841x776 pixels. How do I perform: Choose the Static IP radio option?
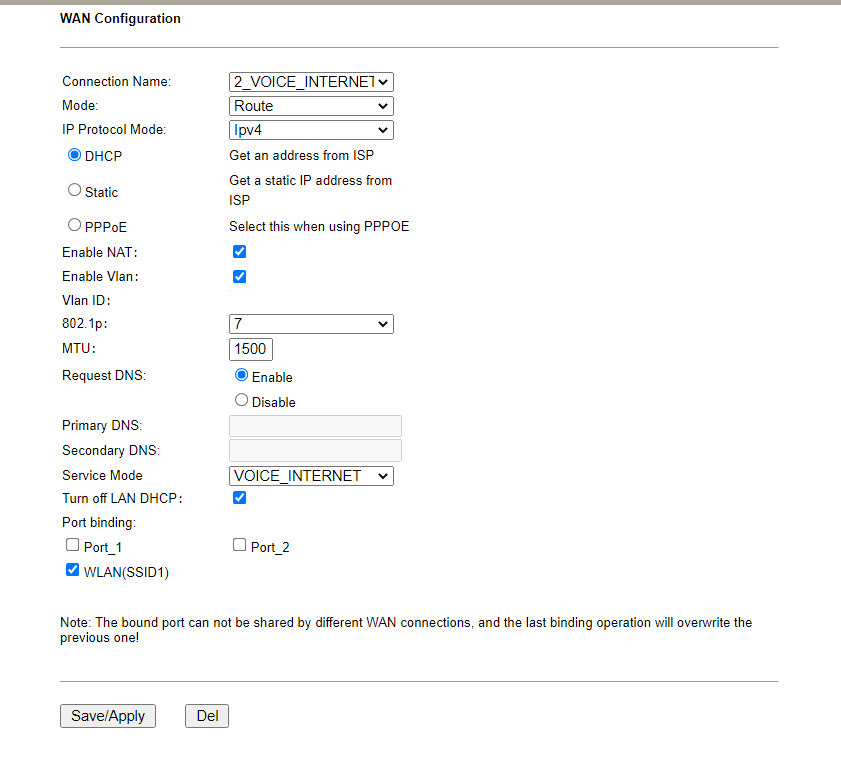coord(74,190)
